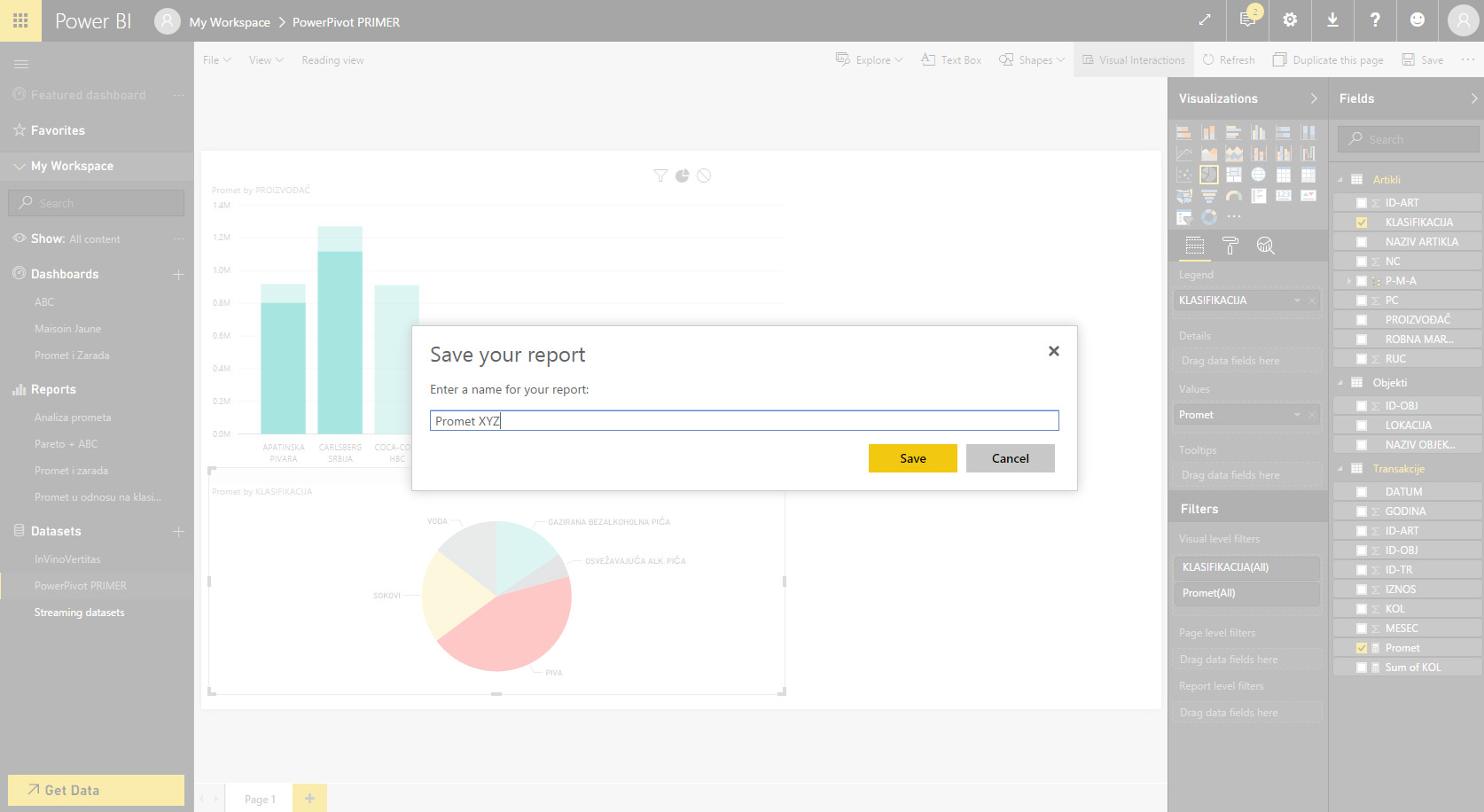Choose the Donut chart visualization

[x=1208, y=217]
